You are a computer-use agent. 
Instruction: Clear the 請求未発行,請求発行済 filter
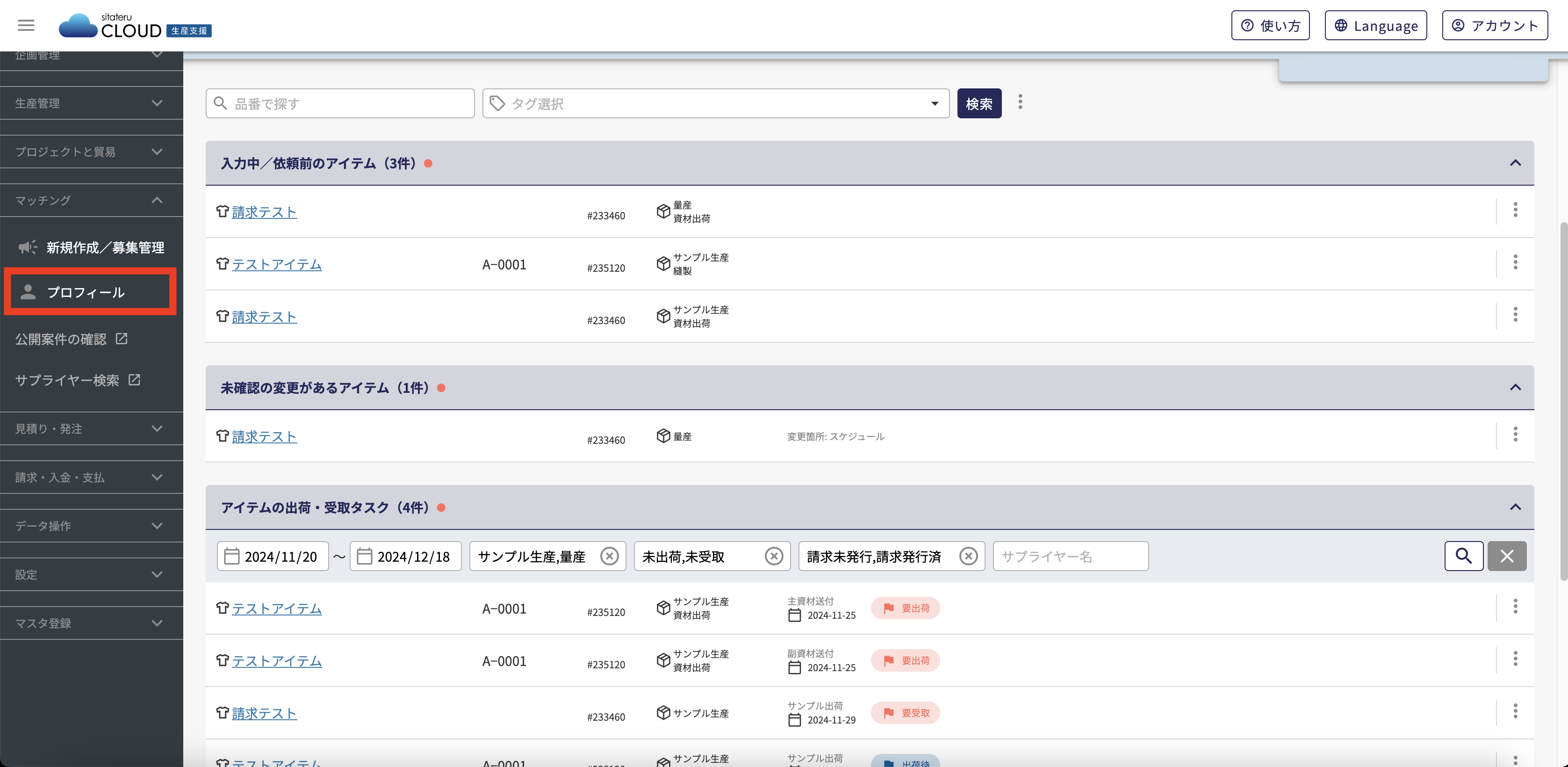pyautogui.click(x=969, y=557)
